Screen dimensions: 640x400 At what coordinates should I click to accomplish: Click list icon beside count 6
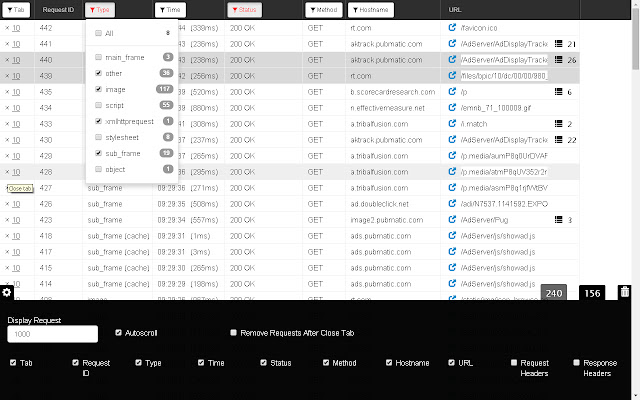[x=558, y=92]
